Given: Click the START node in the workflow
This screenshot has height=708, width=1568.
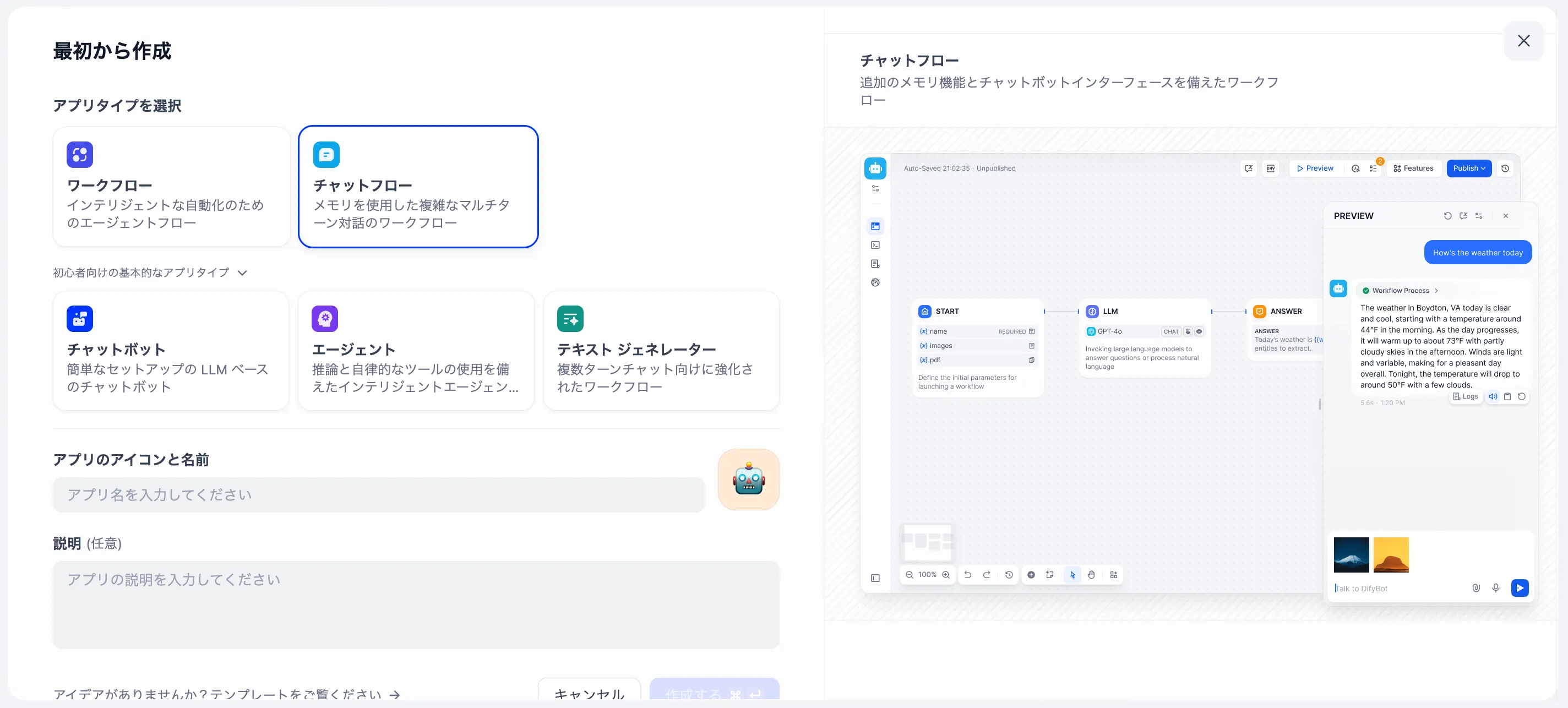Looking at the screenshot, I should (x=978, y=347).
